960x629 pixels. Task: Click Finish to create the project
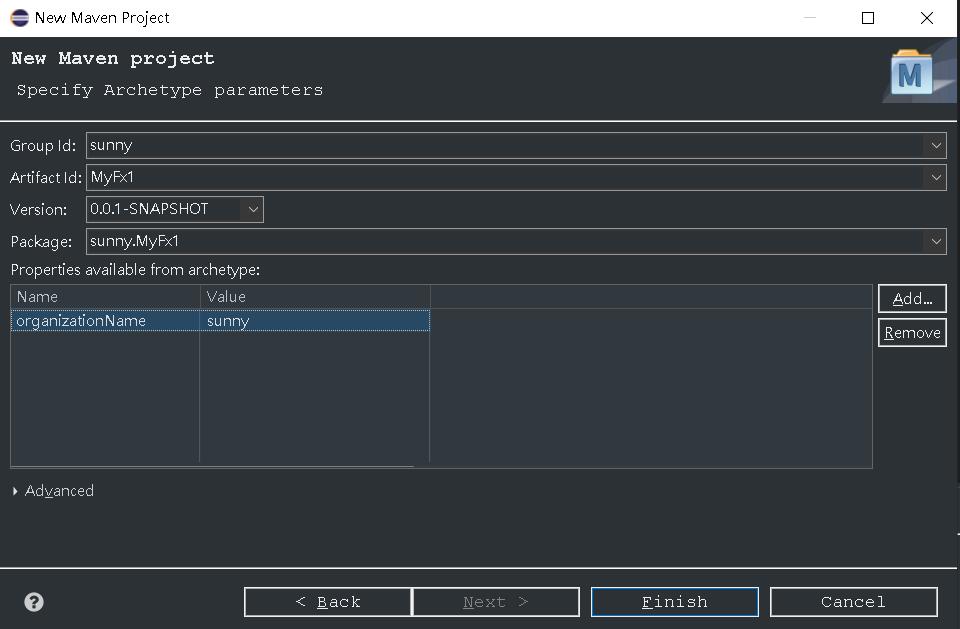[x=675, y=602]
